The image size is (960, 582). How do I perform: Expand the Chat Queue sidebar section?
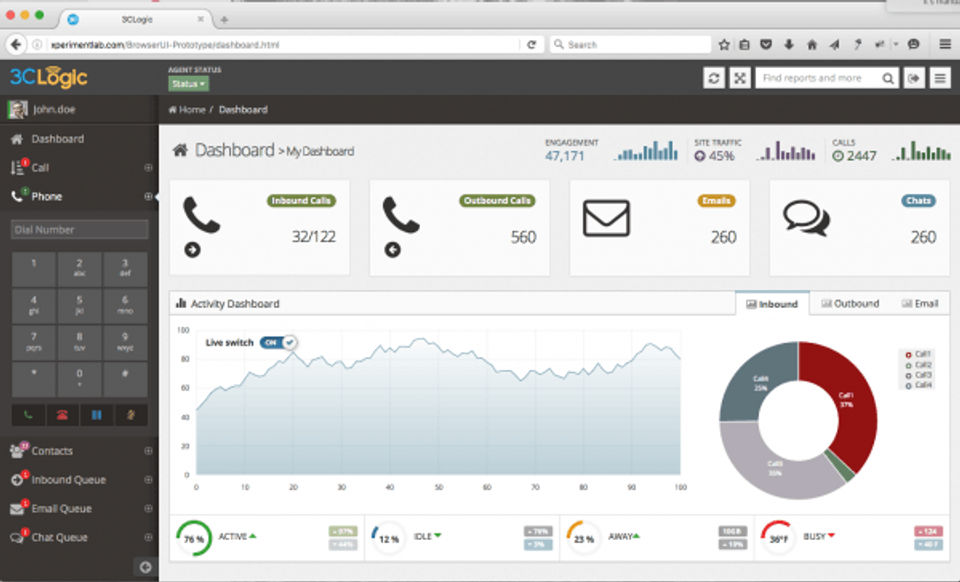click(148, 537)
